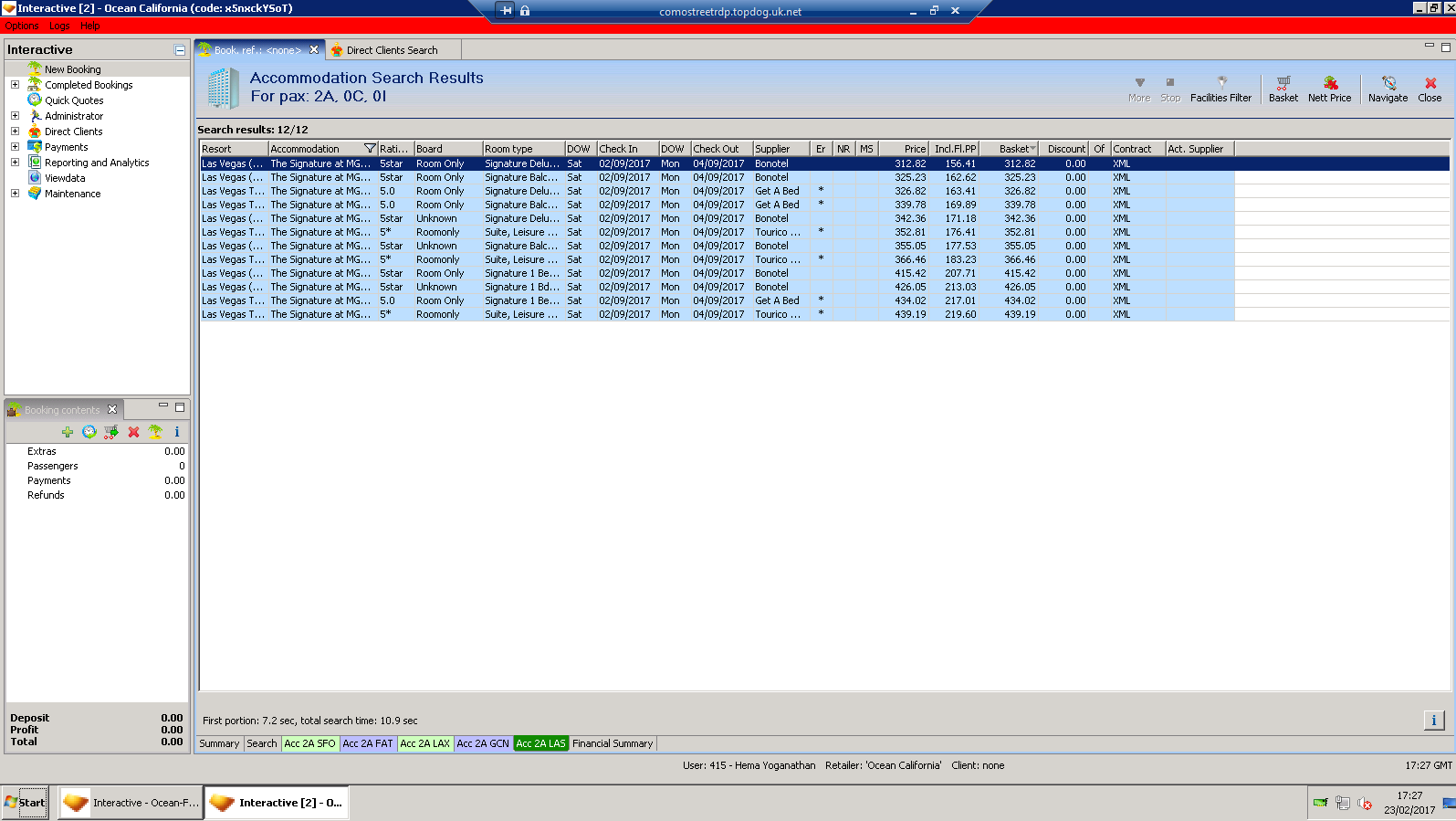Sort by the Supplier column header

click(781, 149)
